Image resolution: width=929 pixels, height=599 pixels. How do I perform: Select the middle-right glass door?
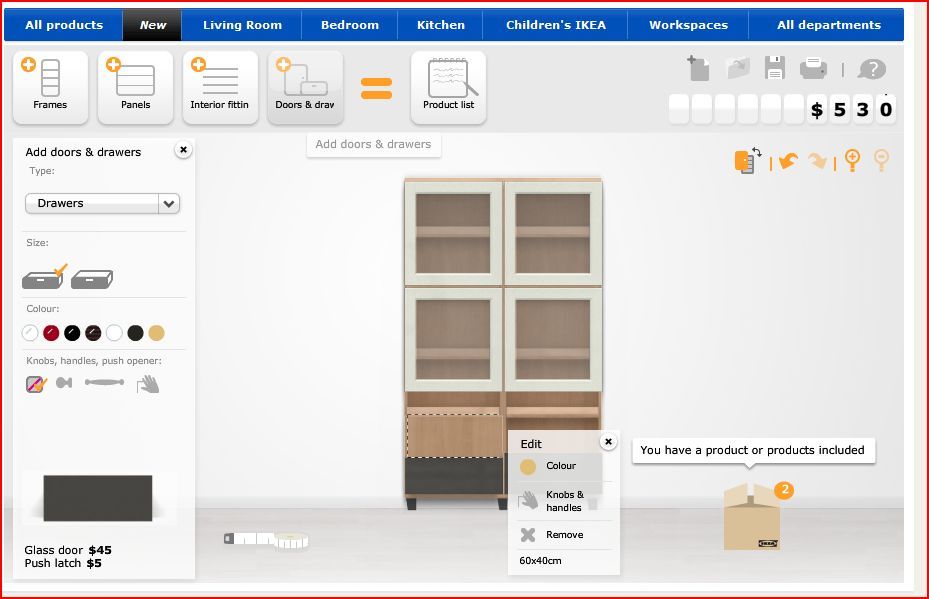coord(553,339)
